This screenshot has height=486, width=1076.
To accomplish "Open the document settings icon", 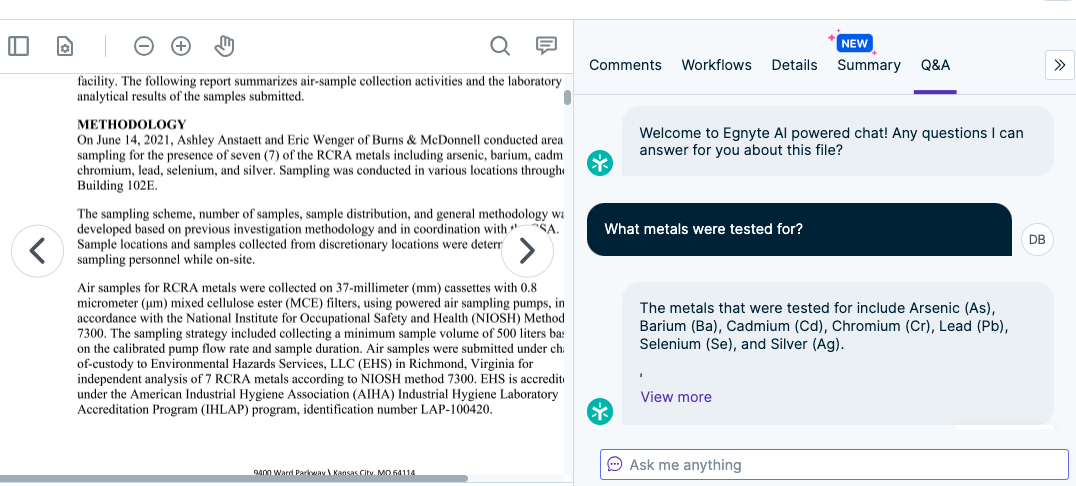I will tap(64, 46).
